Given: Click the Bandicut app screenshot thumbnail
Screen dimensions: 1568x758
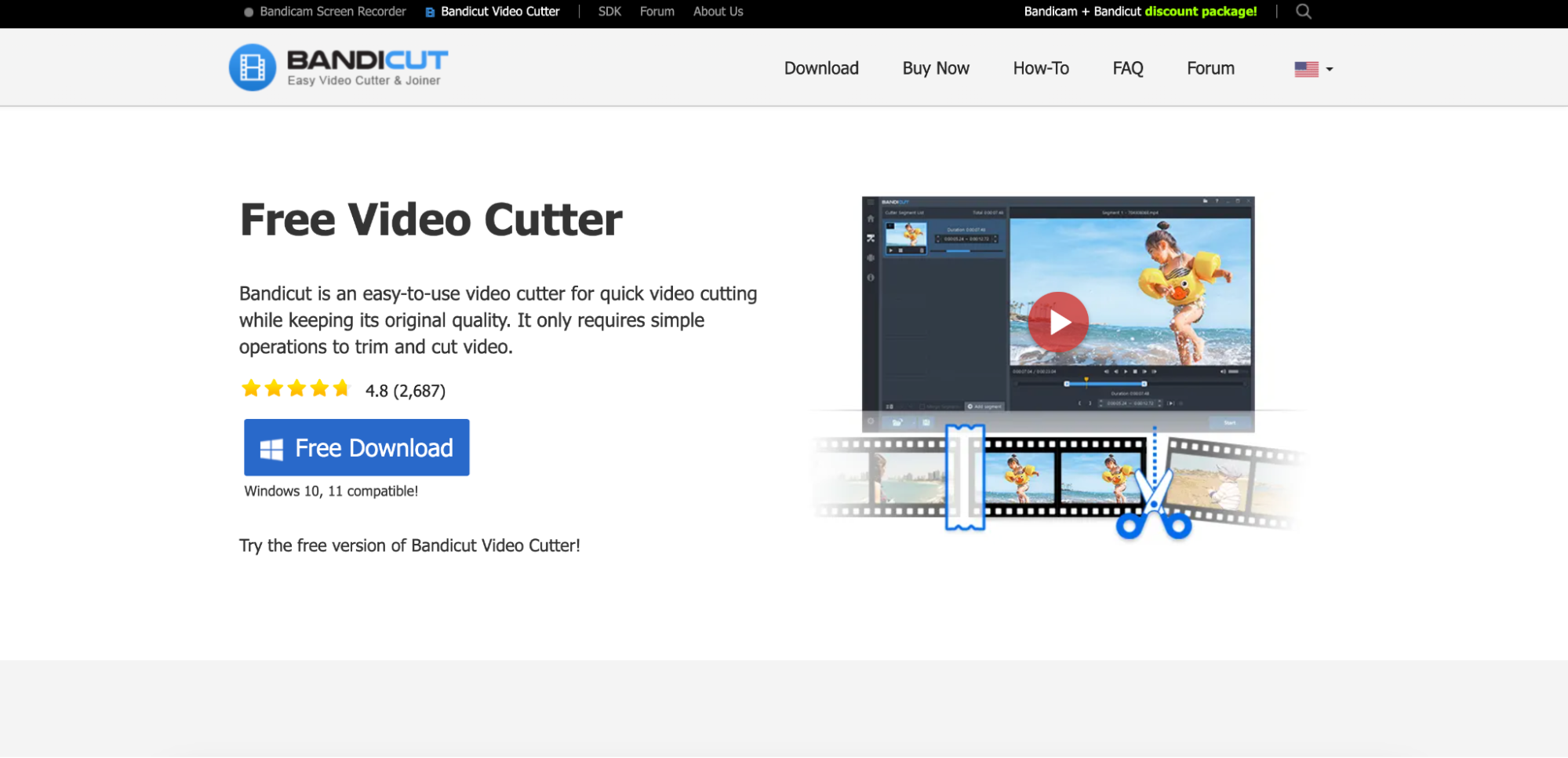Looking at the screenshot, I should [1058, 314].
